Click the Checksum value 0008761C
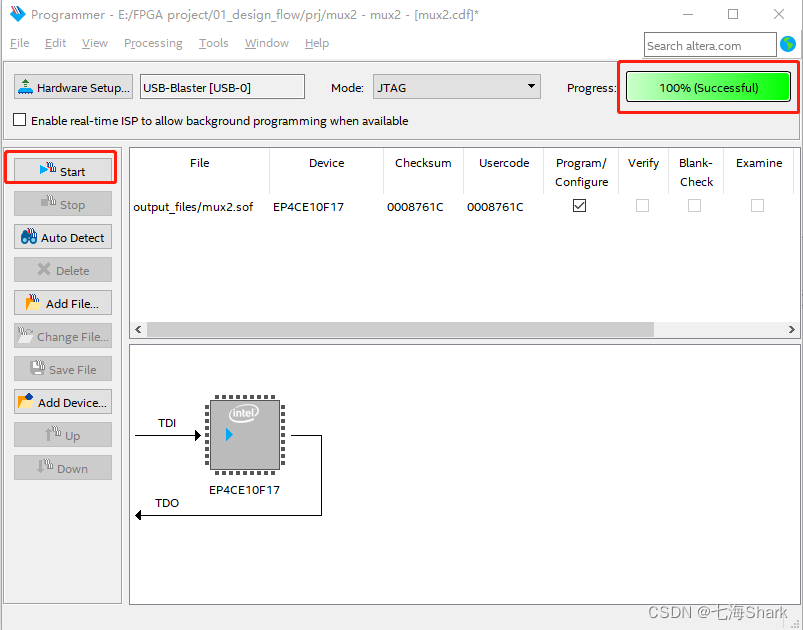The height and width of the screenshot is (630, 803). coord(415,207)
